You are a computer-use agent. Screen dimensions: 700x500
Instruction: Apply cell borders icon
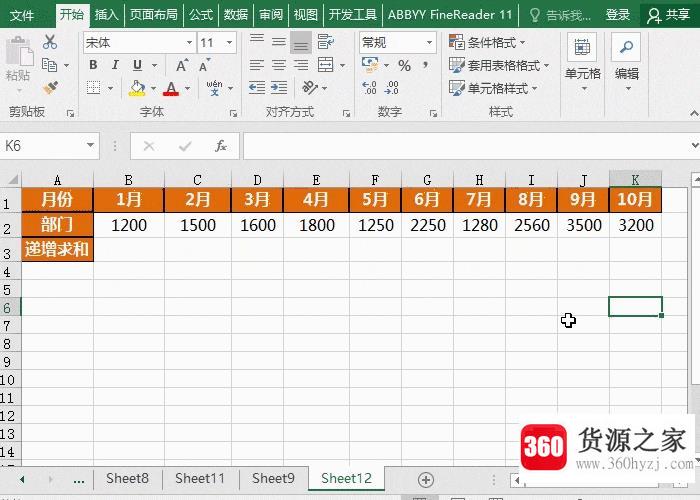[93, 88]
